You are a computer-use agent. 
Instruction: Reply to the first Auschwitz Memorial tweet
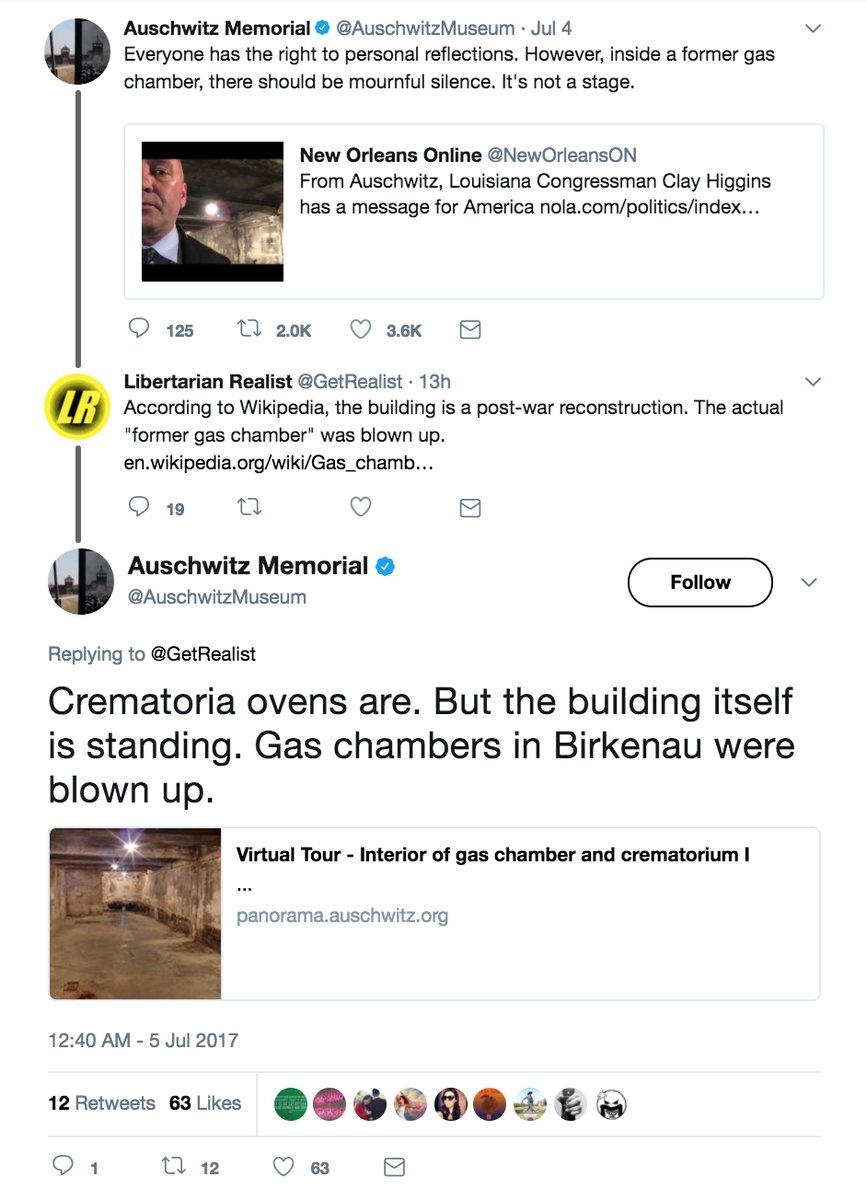tap(141, 329)
